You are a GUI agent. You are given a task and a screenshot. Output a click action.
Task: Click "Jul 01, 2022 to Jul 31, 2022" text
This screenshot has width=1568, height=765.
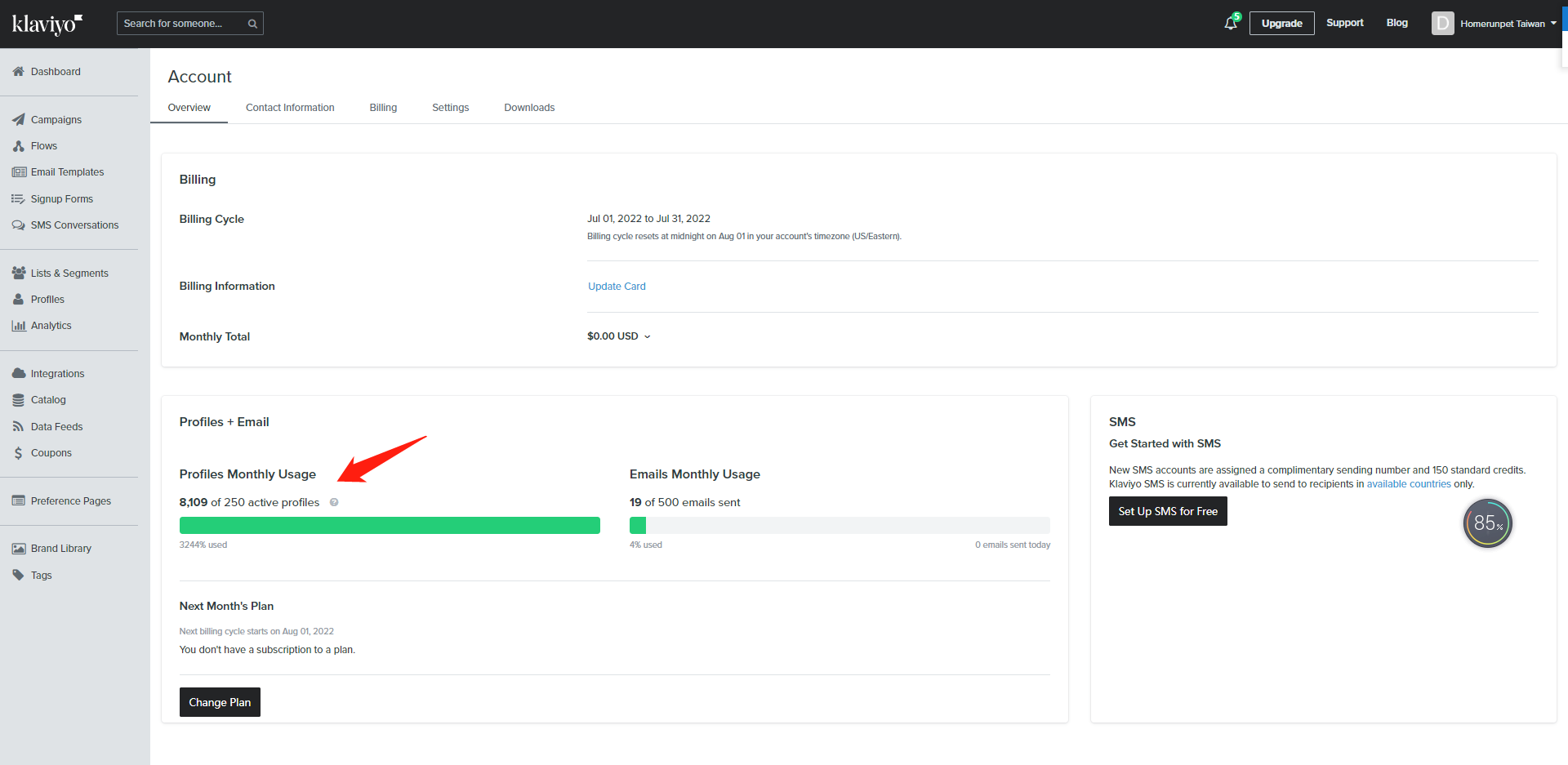click(x=648, y=219)
